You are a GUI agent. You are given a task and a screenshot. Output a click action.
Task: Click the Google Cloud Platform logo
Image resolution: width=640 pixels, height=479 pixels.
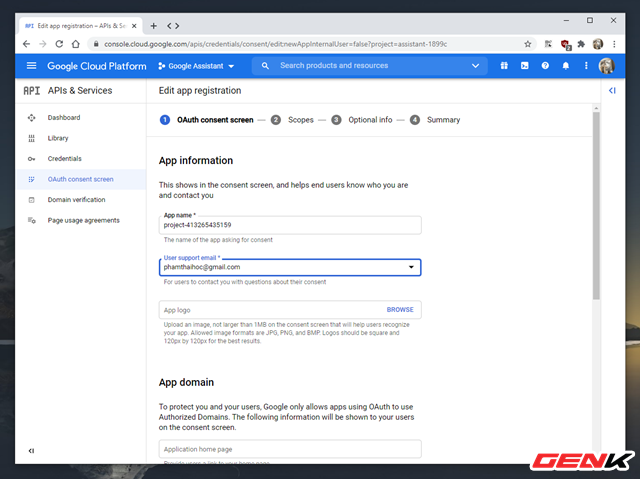[x=97, y=66]
